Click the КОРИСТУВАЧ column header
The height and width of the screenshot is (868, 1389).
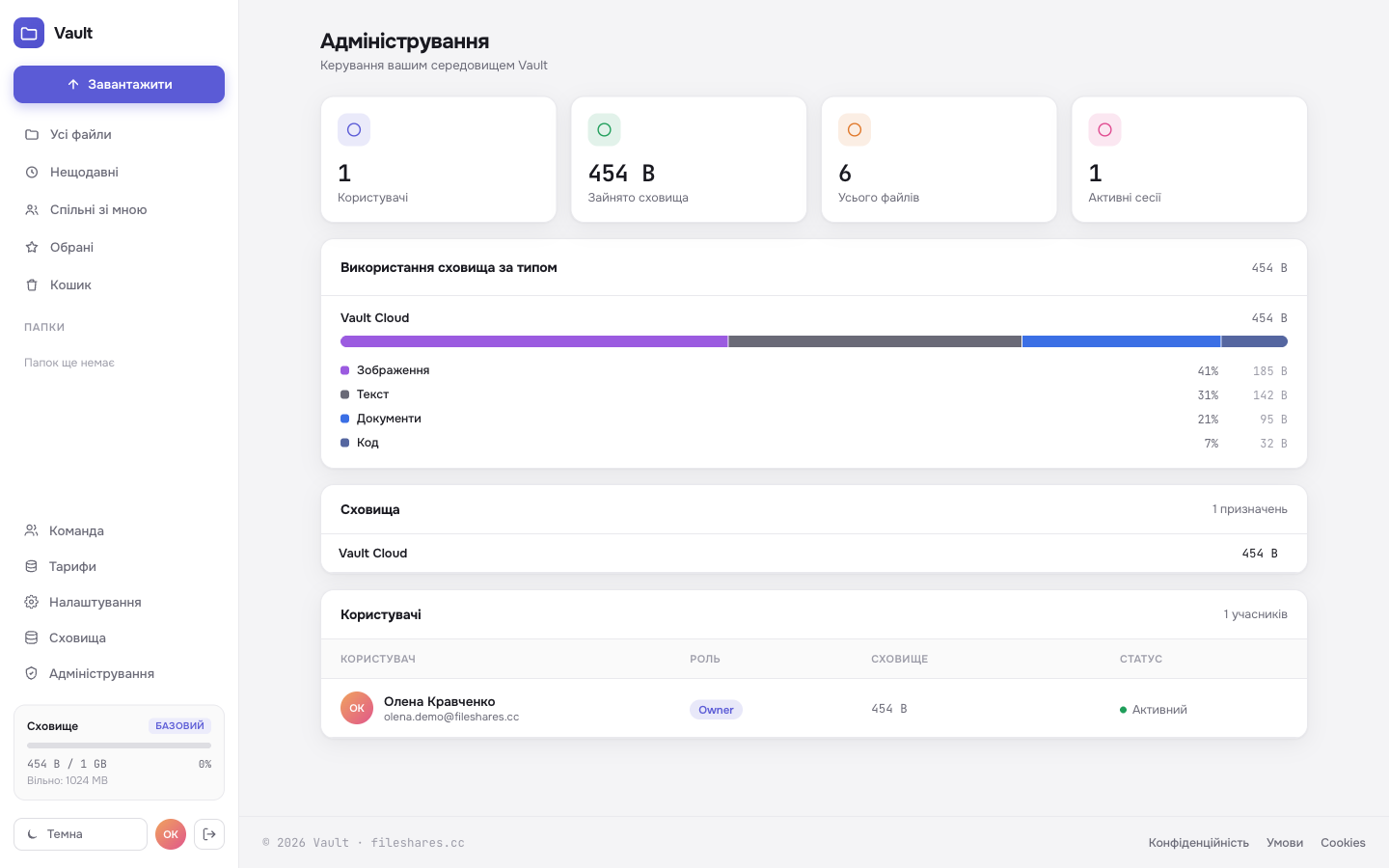coord(378,659)
